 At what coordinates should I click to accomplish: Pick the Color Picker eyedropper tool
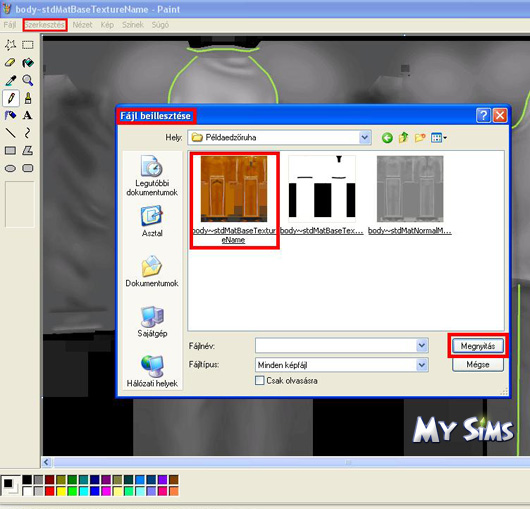tap(10, 80)
